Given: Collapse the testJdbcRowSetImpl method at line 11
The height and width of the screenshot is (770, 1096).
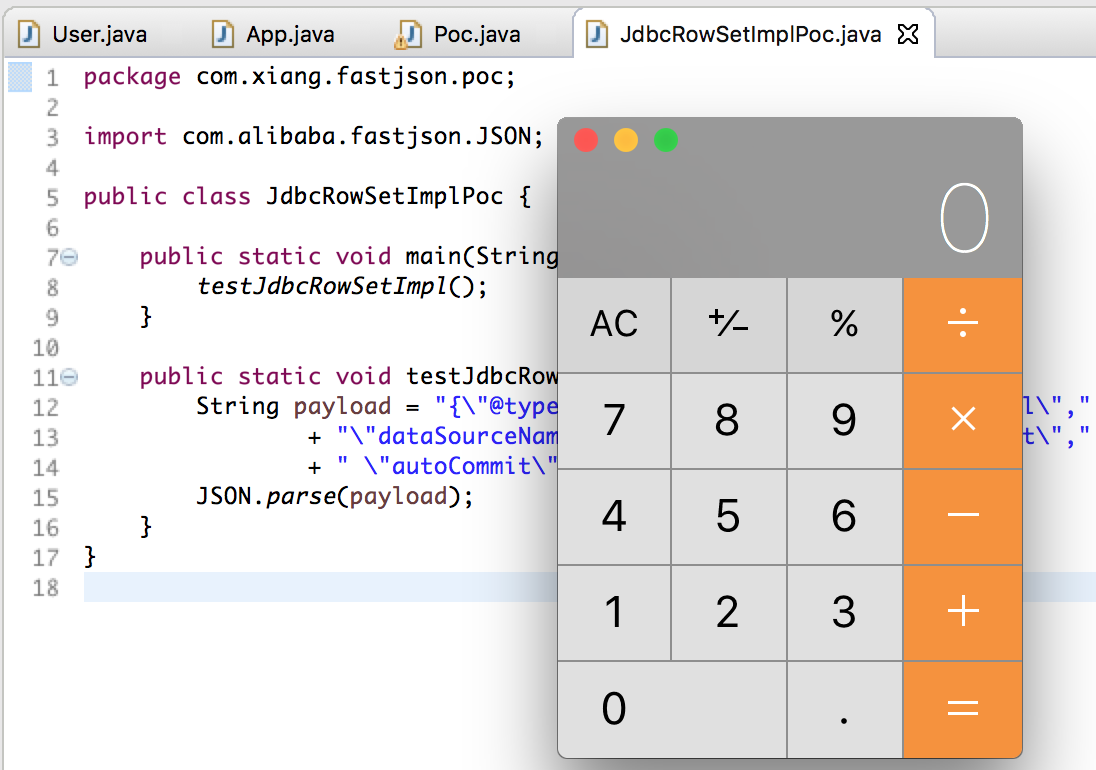Looking at the screenshot, I should tap(69, 377).
